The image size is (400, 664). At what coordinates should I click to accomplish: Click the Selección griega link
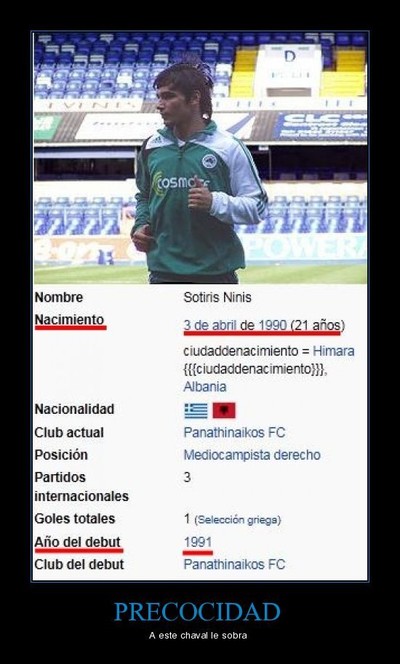[237, 520]
